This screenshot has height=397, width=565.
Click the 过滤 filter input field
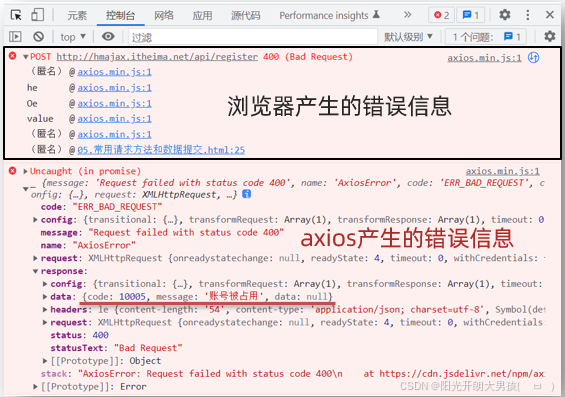coord(253,37)
